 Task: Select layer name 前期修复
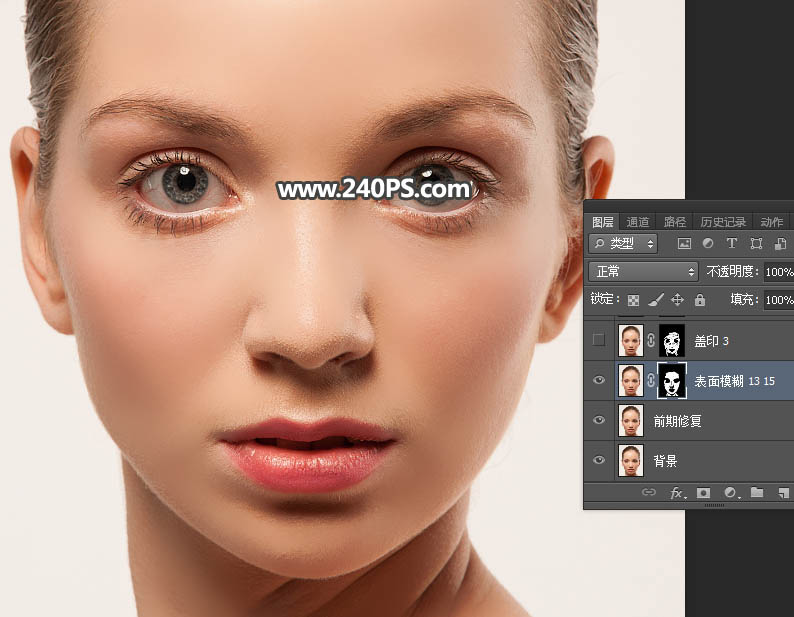[x=678, y=421]
